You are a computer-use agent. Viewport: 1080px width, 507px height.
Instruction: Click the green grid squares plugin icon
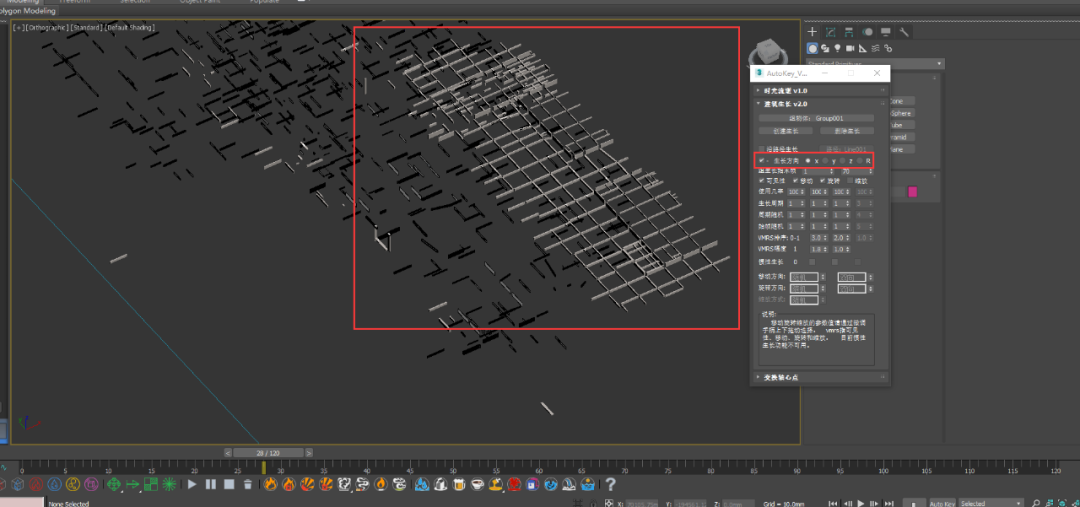[151, 484]
